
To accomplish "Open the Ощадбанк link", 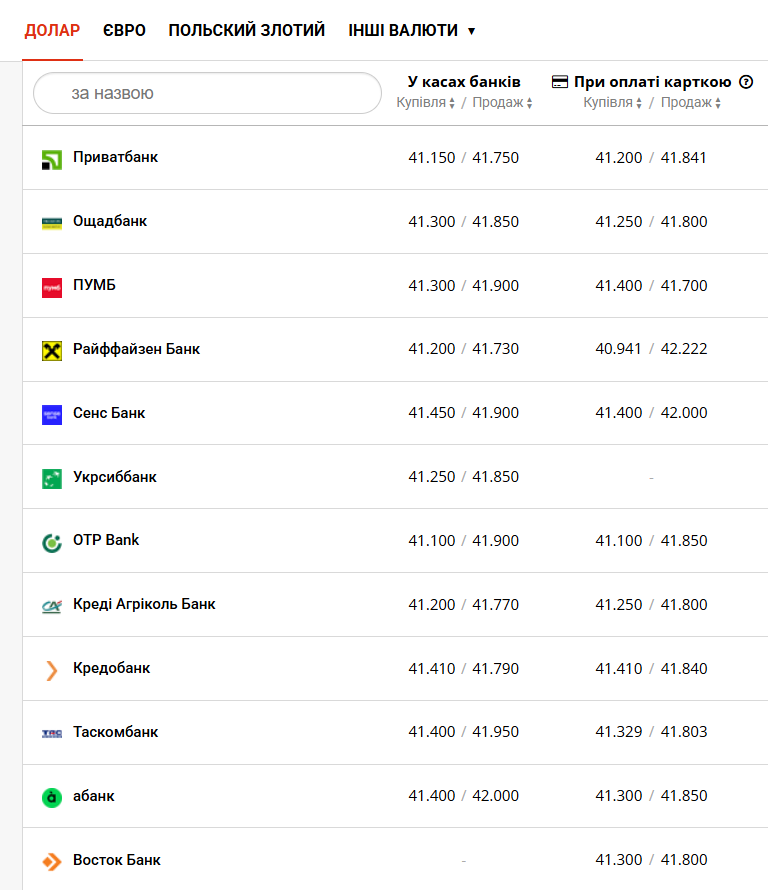I will point(110,221).
